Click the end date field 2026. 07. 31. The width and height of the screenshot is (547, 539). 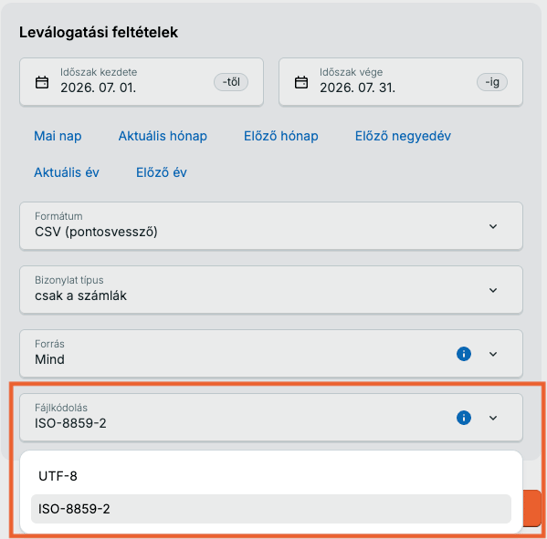(400, 82)
